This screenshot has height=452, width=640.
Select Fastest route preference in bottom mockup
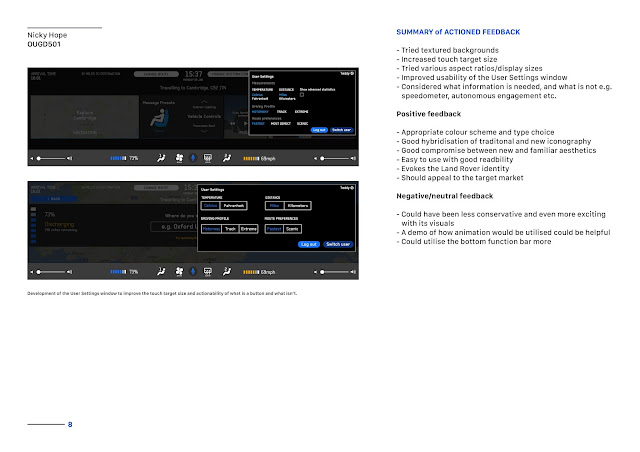point(274,229)
